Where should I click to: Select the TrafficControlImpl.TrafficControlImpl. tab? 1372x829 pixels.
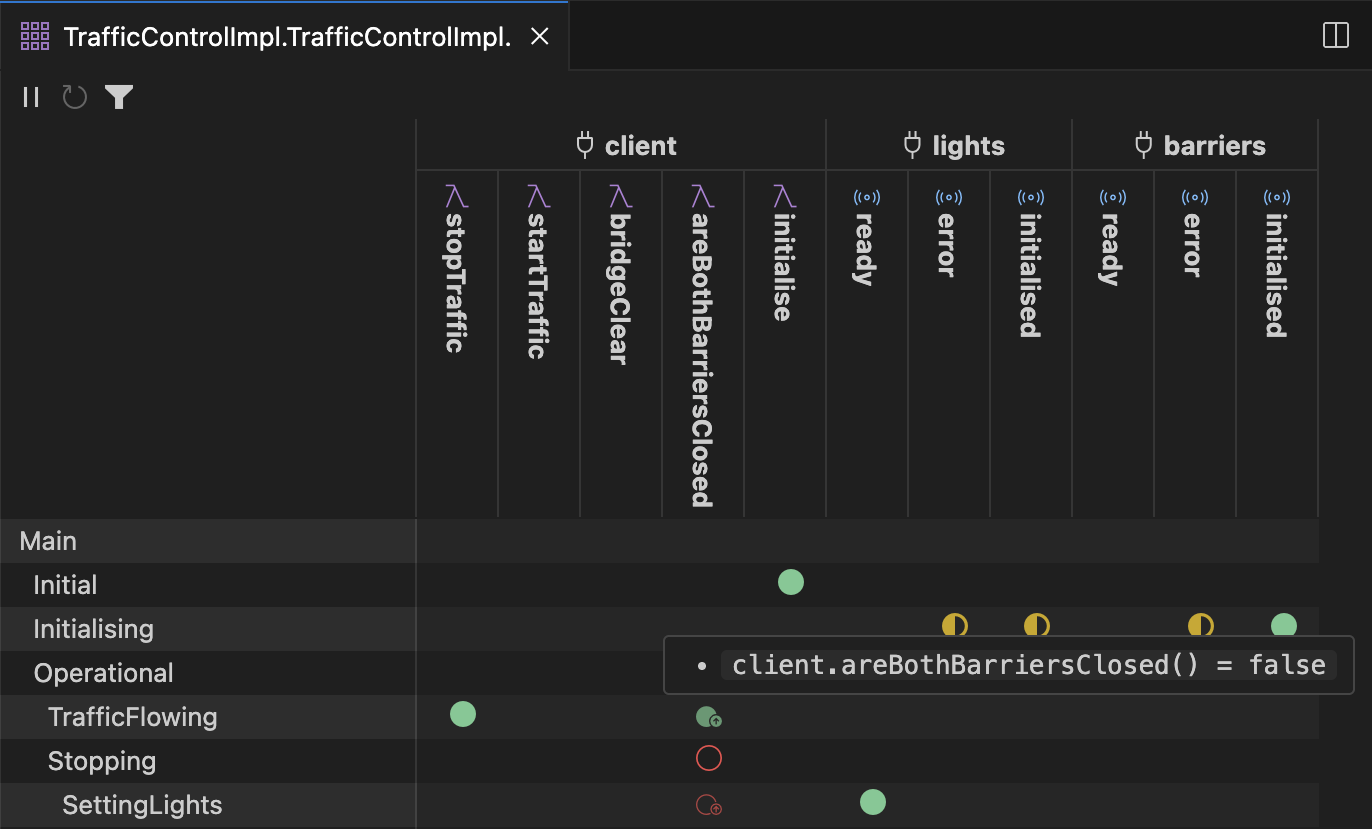coord(285,37)
